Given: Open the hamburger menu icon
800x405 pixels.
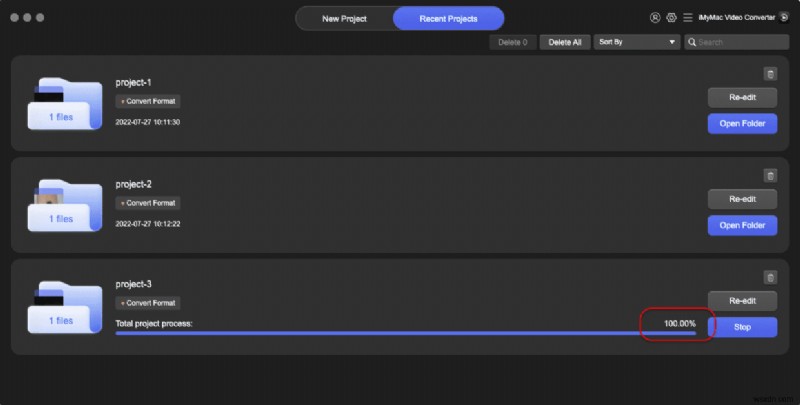Looking at the screenshot, I should click(688, 17).
